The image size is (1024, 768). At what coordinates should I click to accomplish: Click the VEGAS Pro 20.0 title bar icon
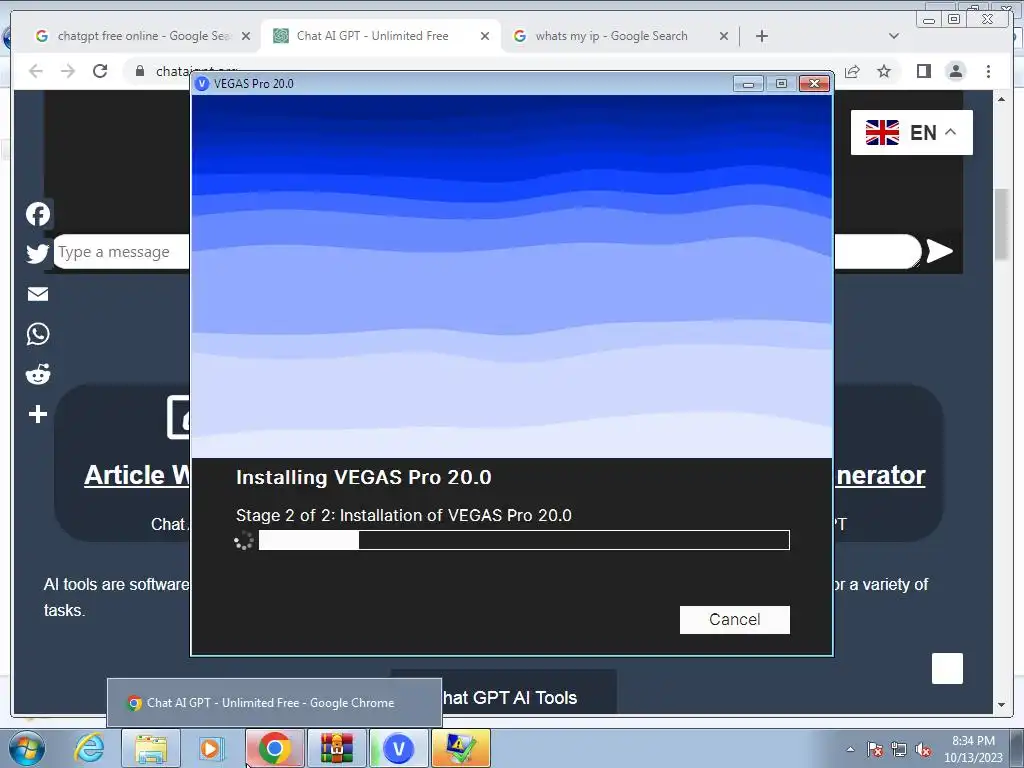(x=202, y=84)
